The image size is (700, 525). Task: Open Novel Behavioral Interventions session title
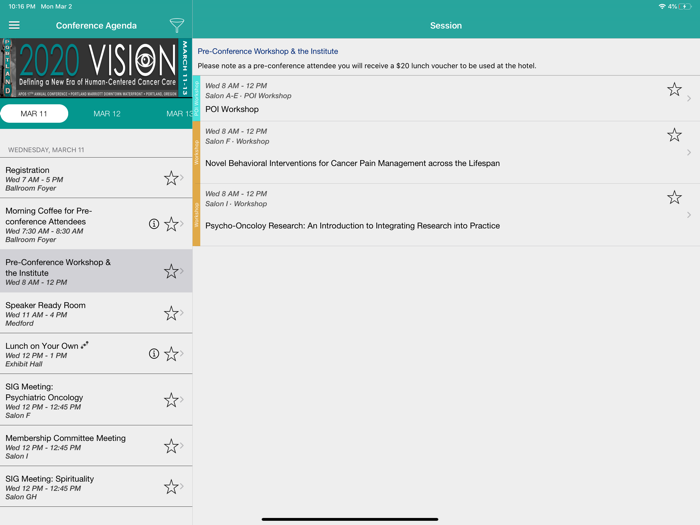click(352, 163)
